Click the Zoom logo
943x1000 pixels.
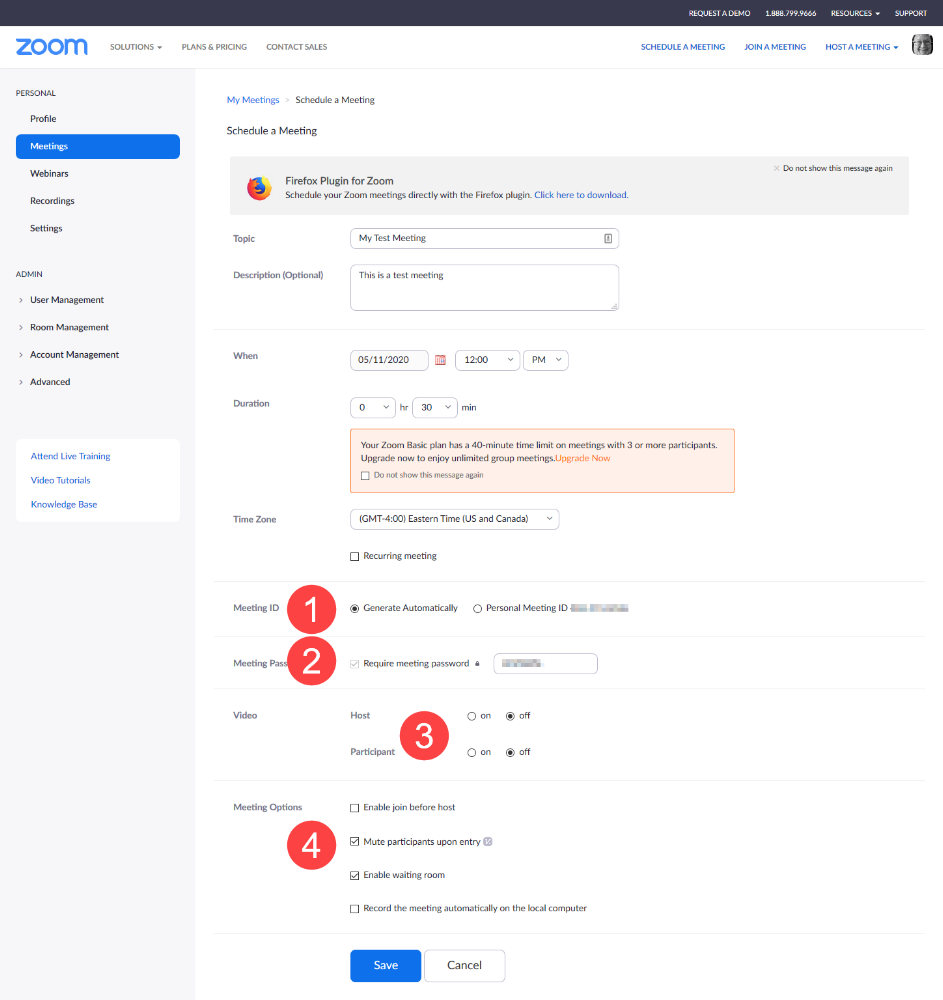[x=52, y=47]
